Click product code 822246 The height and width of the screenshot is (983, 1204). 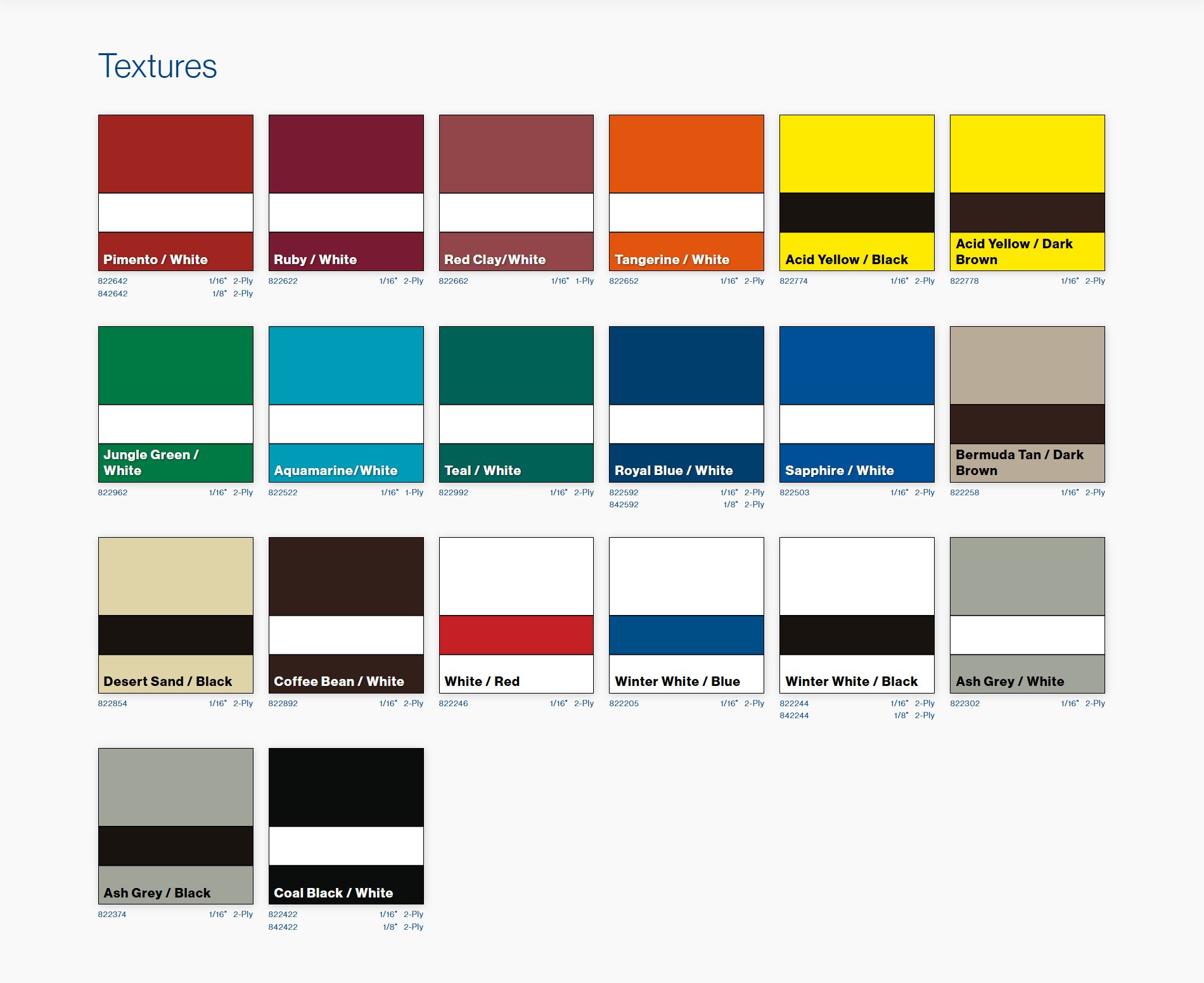453,703
